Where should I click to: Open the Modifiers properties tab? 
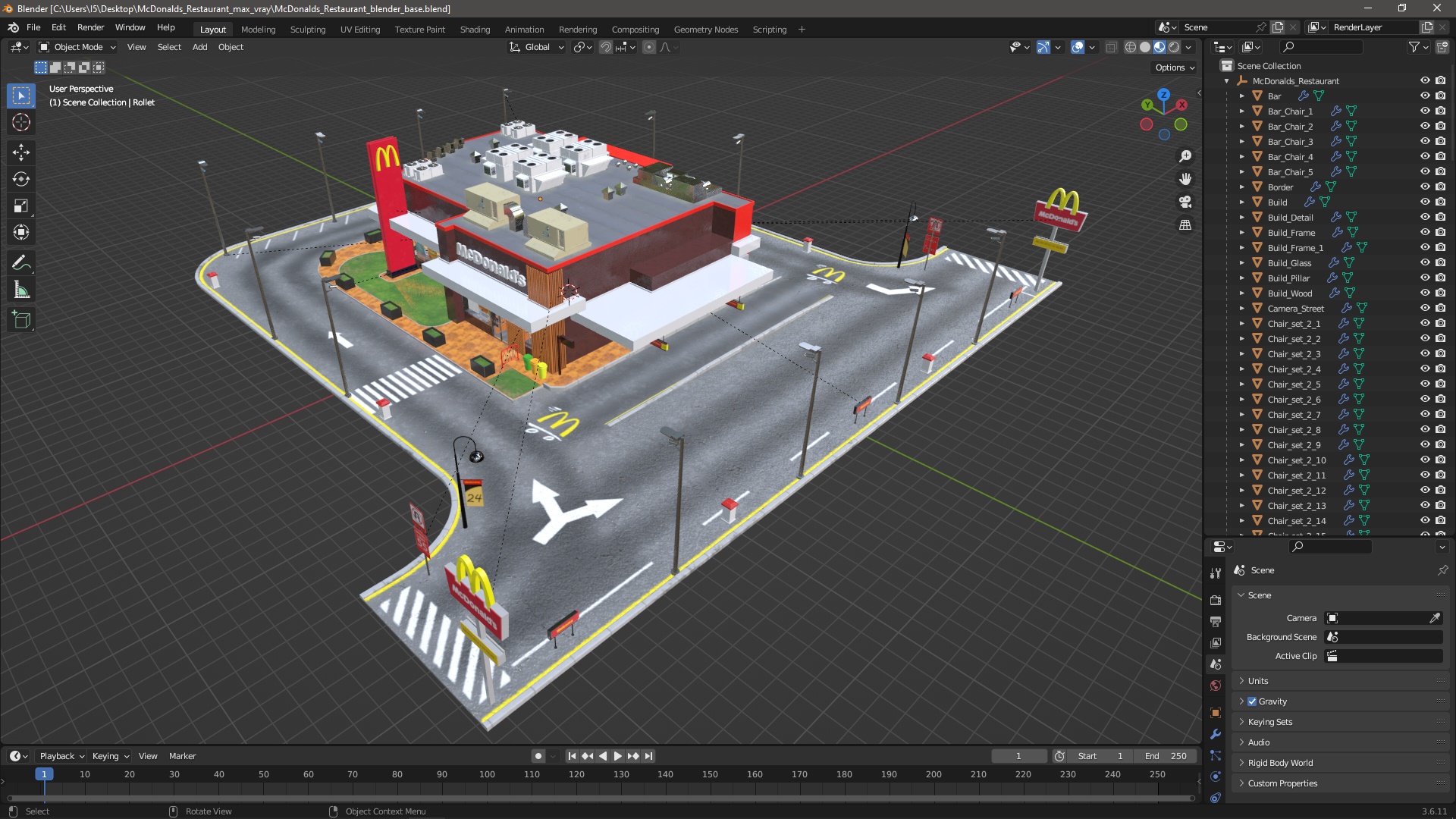(x=1216, y=734)
